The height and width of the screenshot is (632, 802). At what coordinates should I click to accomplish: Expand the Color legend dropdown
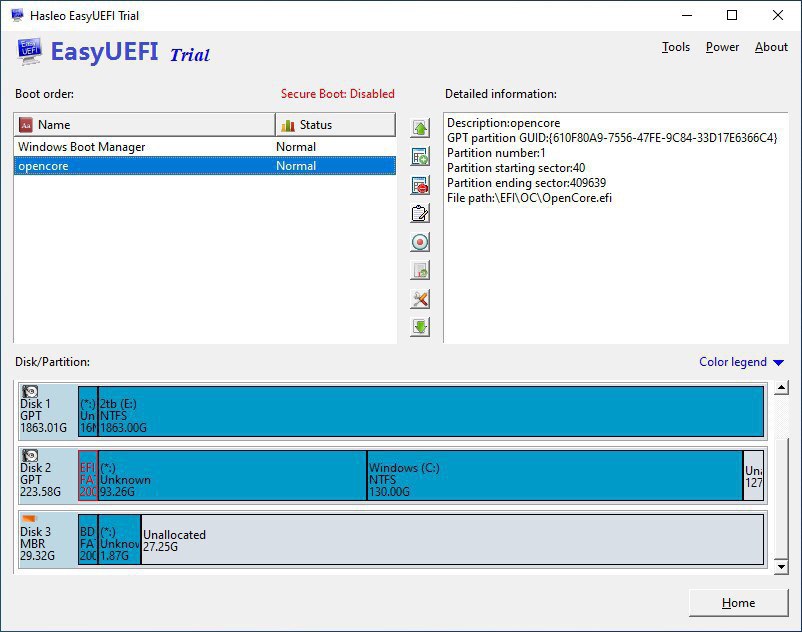[741, 362]
